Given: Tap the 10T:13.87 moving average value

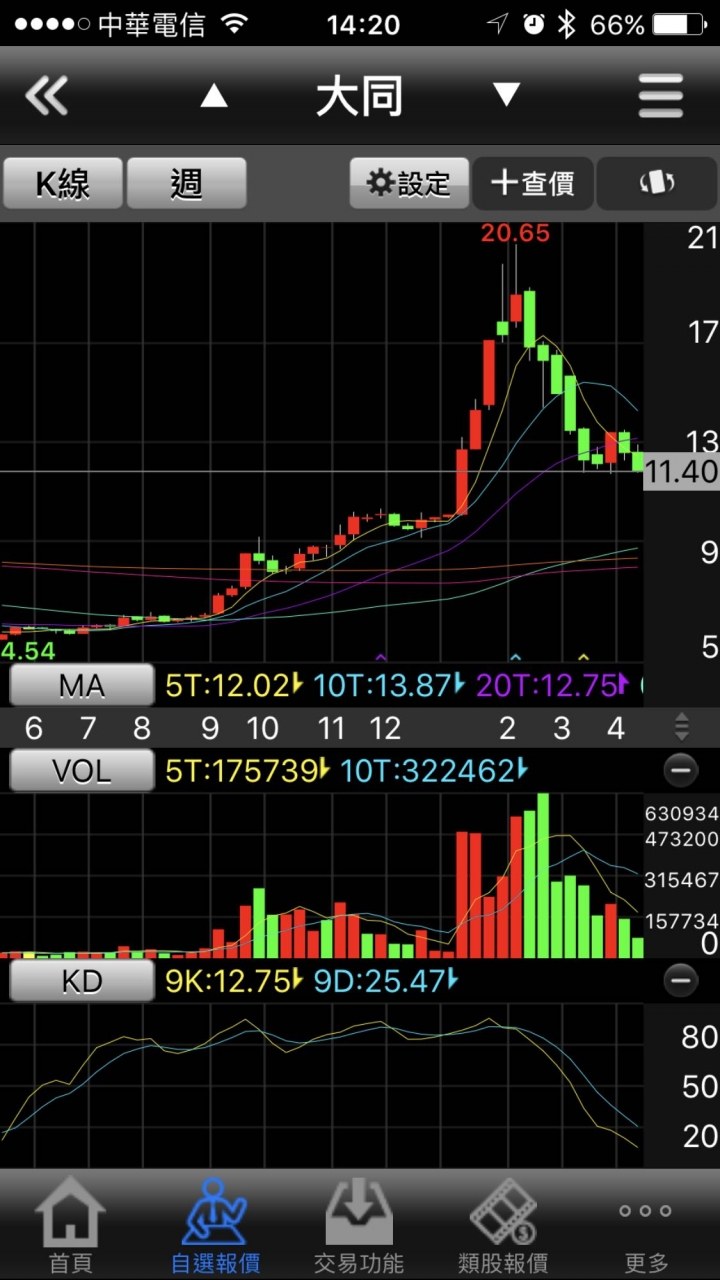Looking at the screenshot, I should coord(390,686).
